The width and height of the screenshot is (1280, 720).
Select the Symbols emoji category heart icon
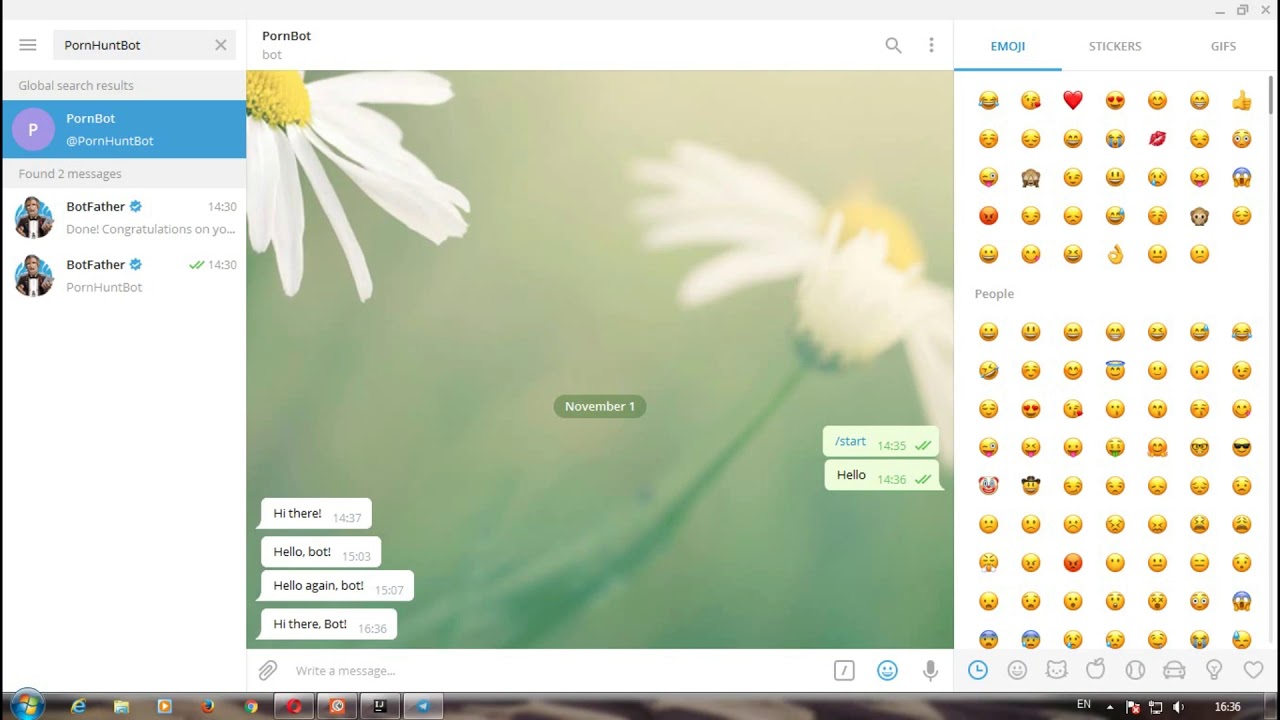[1253, 671]
